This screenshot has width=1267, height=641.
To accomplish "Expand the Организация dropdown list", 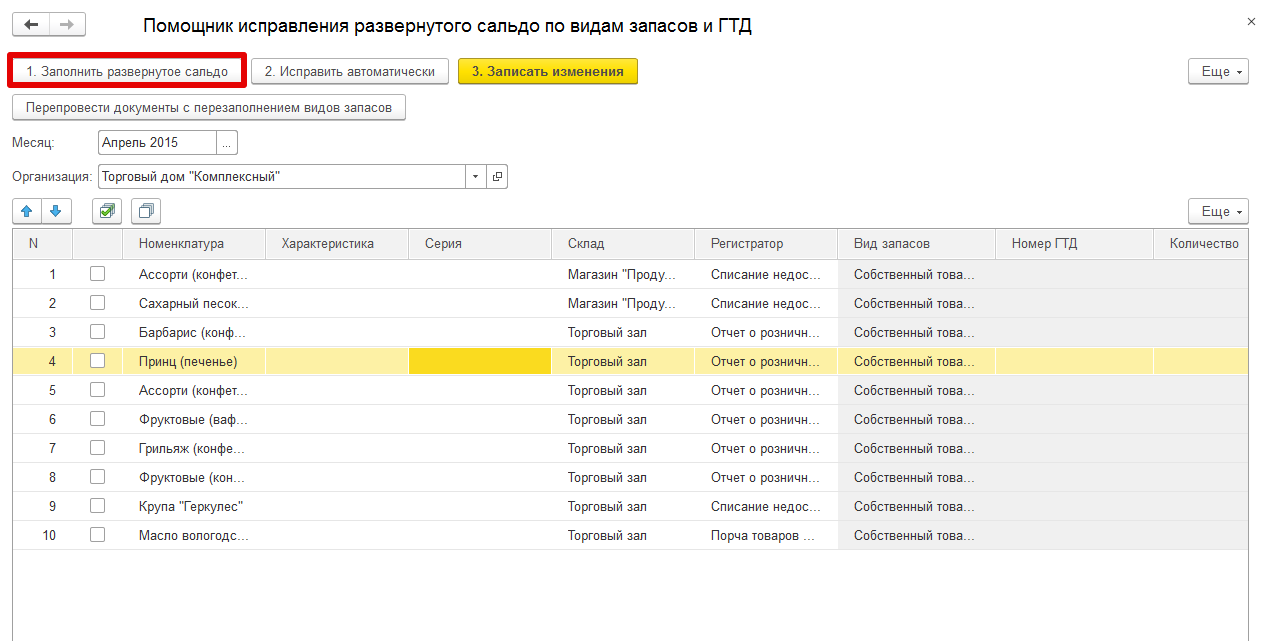I will tap(475, 177).
